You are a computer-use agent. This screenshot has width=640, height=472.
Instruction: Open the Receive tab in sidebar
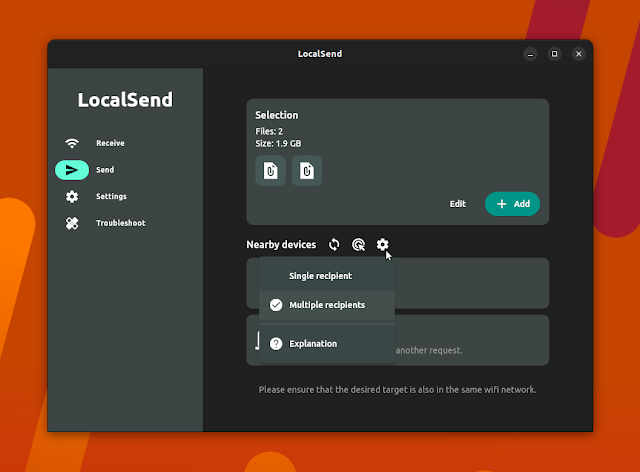tap(110, 143)
